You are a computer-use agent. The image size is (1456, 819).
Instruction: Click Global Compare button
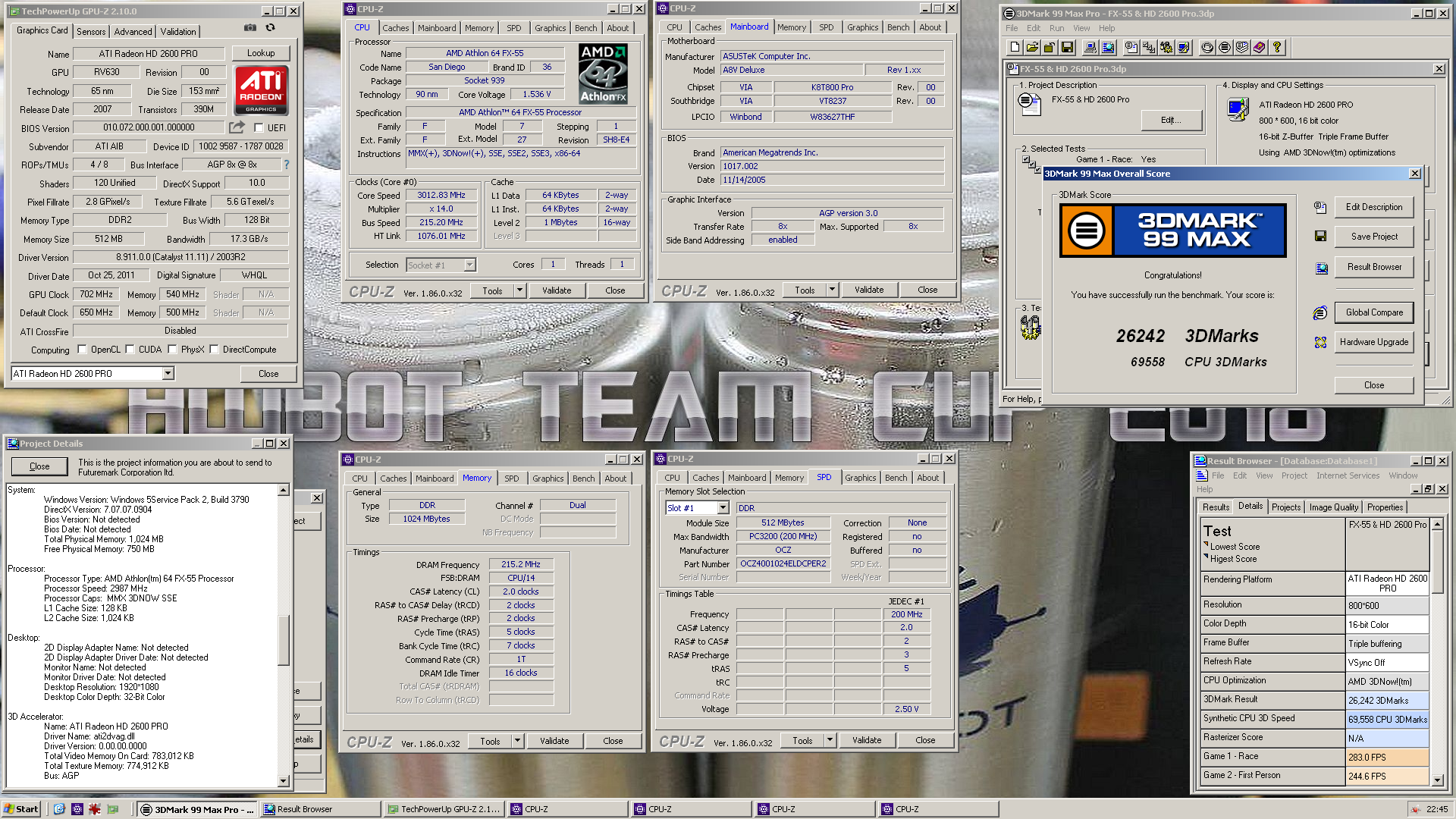[1374, 312]
